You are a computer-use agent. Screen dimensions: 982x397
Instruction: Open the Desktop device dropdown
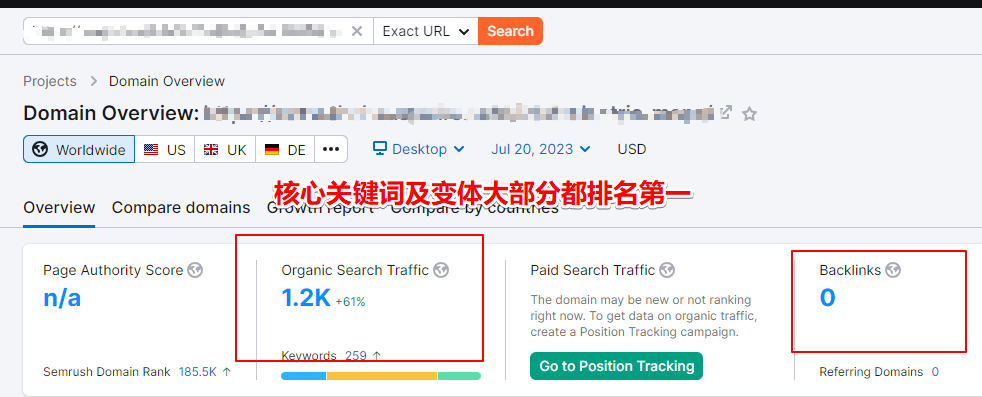418,149
